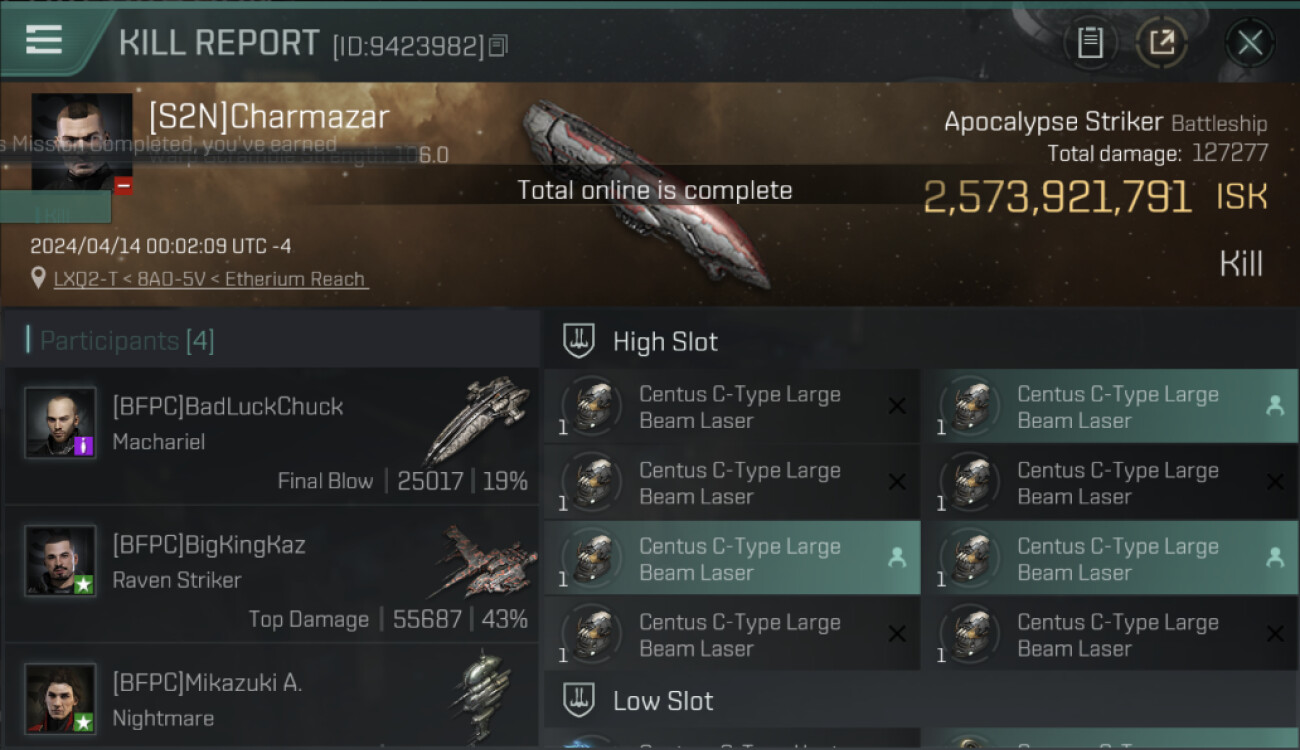The height and width of the screenshot is (750, 1300).
Task: Click the Raven Striker ship icon
Action: pos(484,560)
